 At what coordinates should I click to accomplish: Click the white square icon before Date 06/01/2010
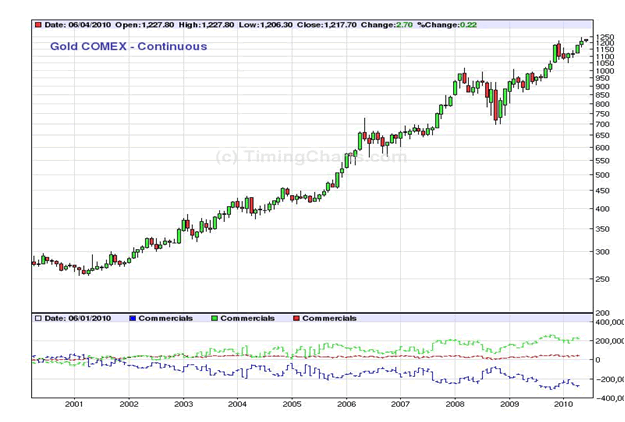click(38, 318)
